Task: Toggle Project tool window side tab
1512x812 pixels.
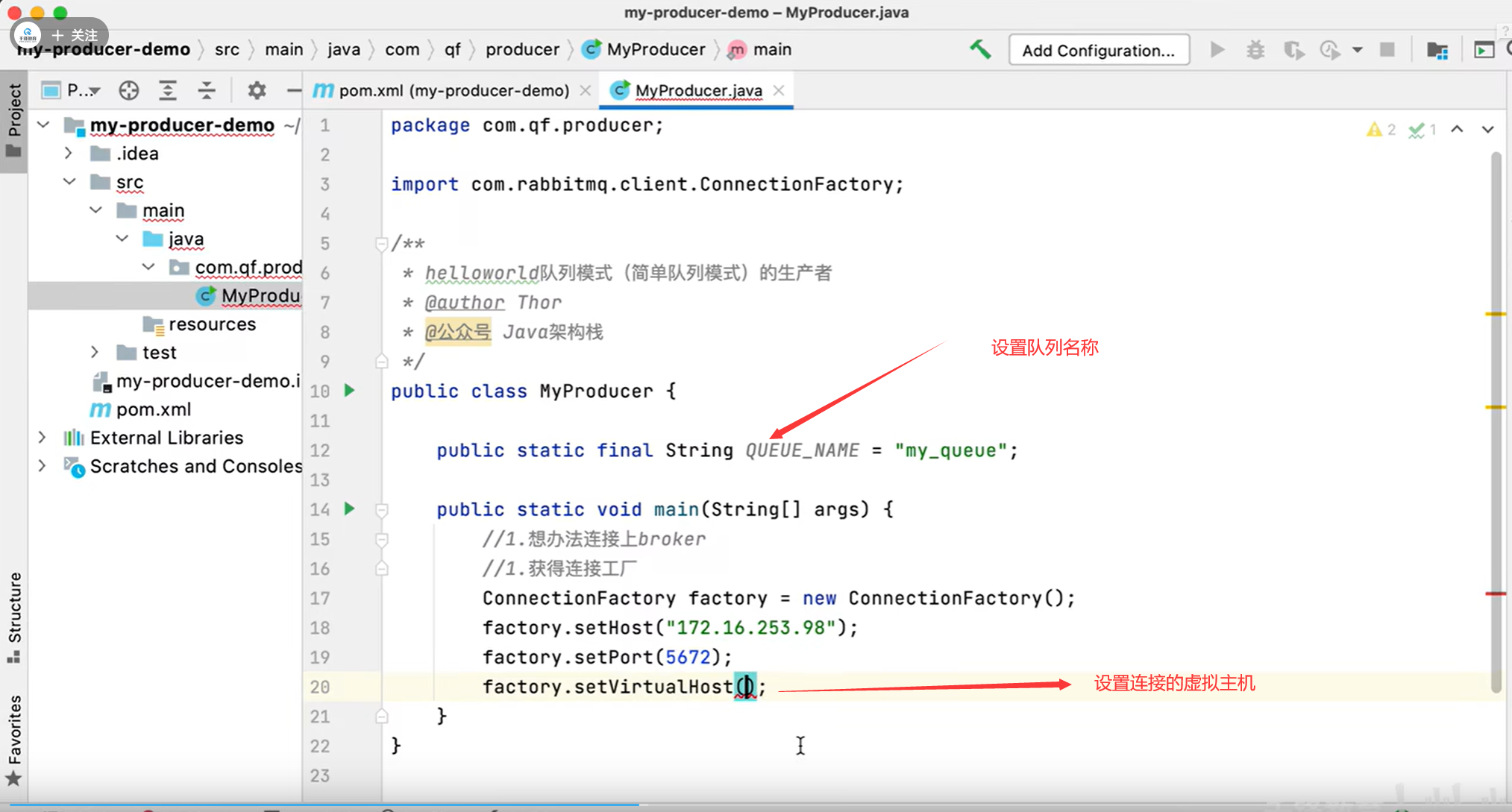Action: [13, 119]
